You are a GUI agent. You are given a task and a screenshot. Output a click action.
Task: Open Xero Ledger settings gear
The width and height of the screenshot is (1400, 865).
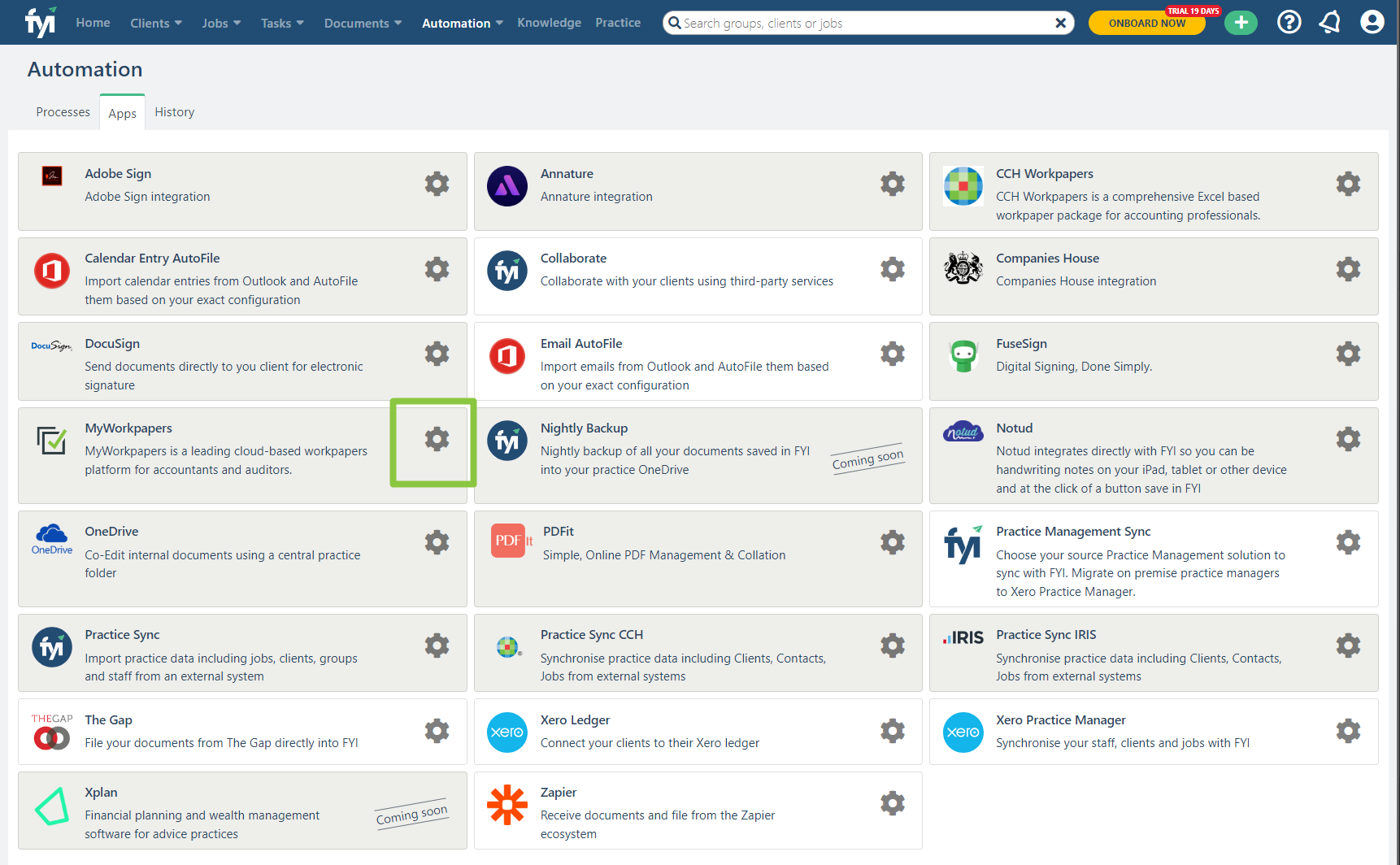[893, 731]
